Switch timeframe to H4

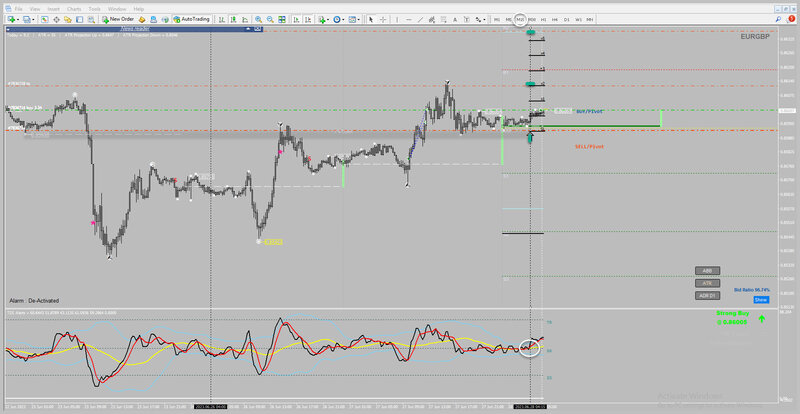click(x=555, y=19)
